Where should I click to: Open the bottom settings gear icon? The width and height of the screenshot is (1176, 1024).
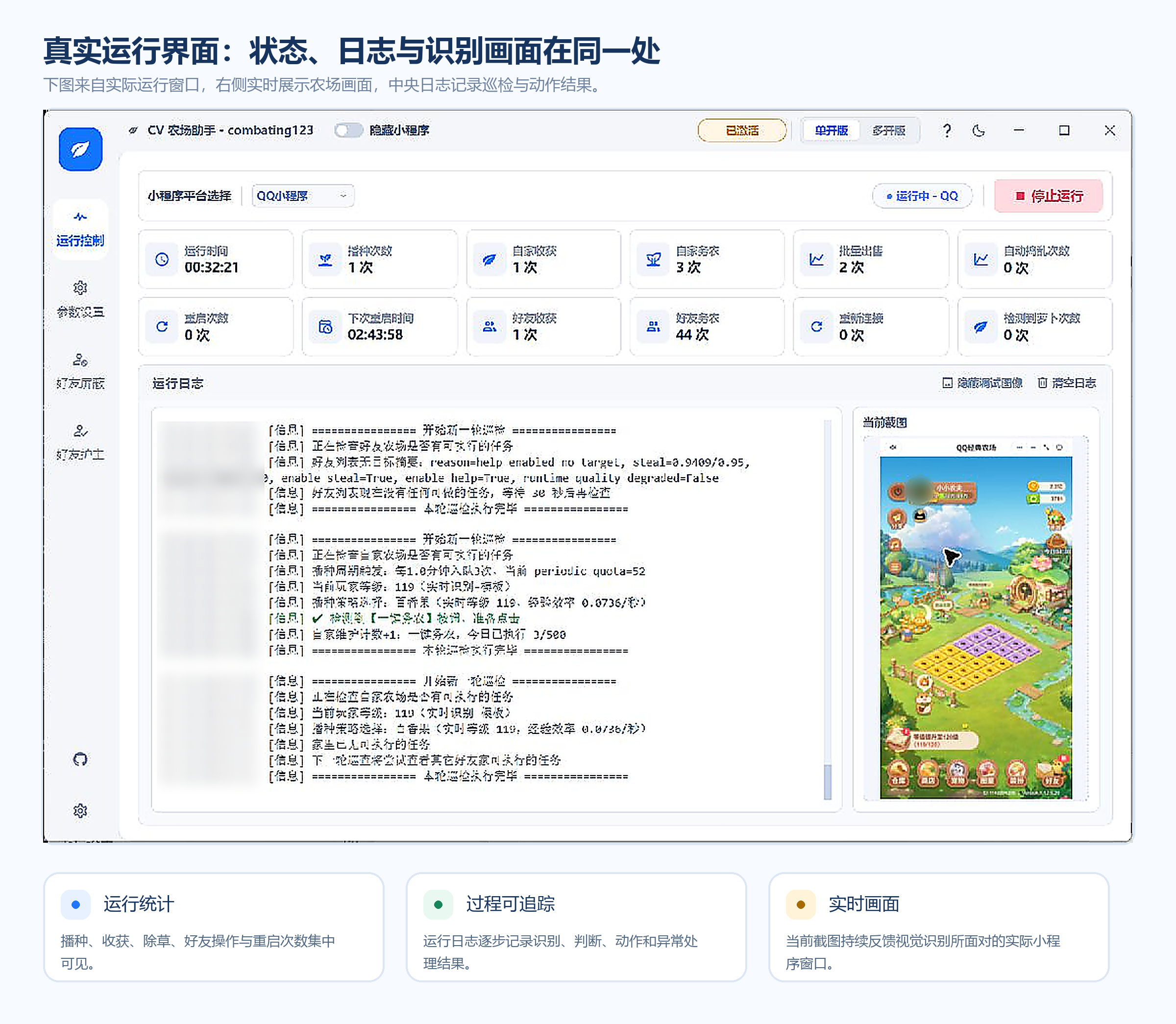(80, 811)
